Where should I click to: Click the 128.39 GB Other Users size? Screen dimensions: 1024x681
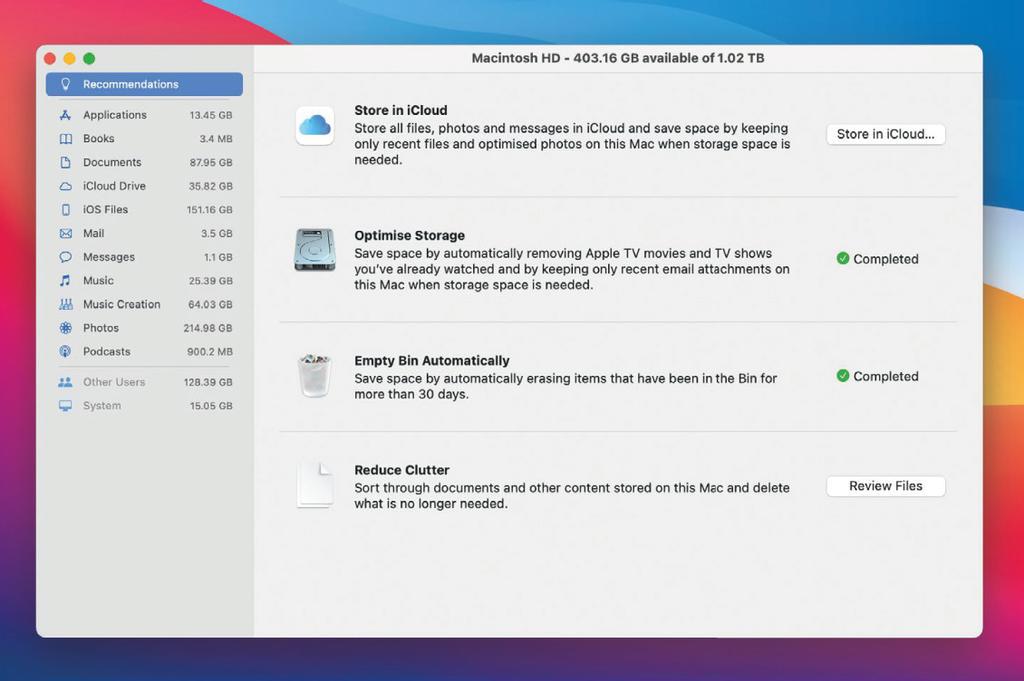[x=208, y=382]
